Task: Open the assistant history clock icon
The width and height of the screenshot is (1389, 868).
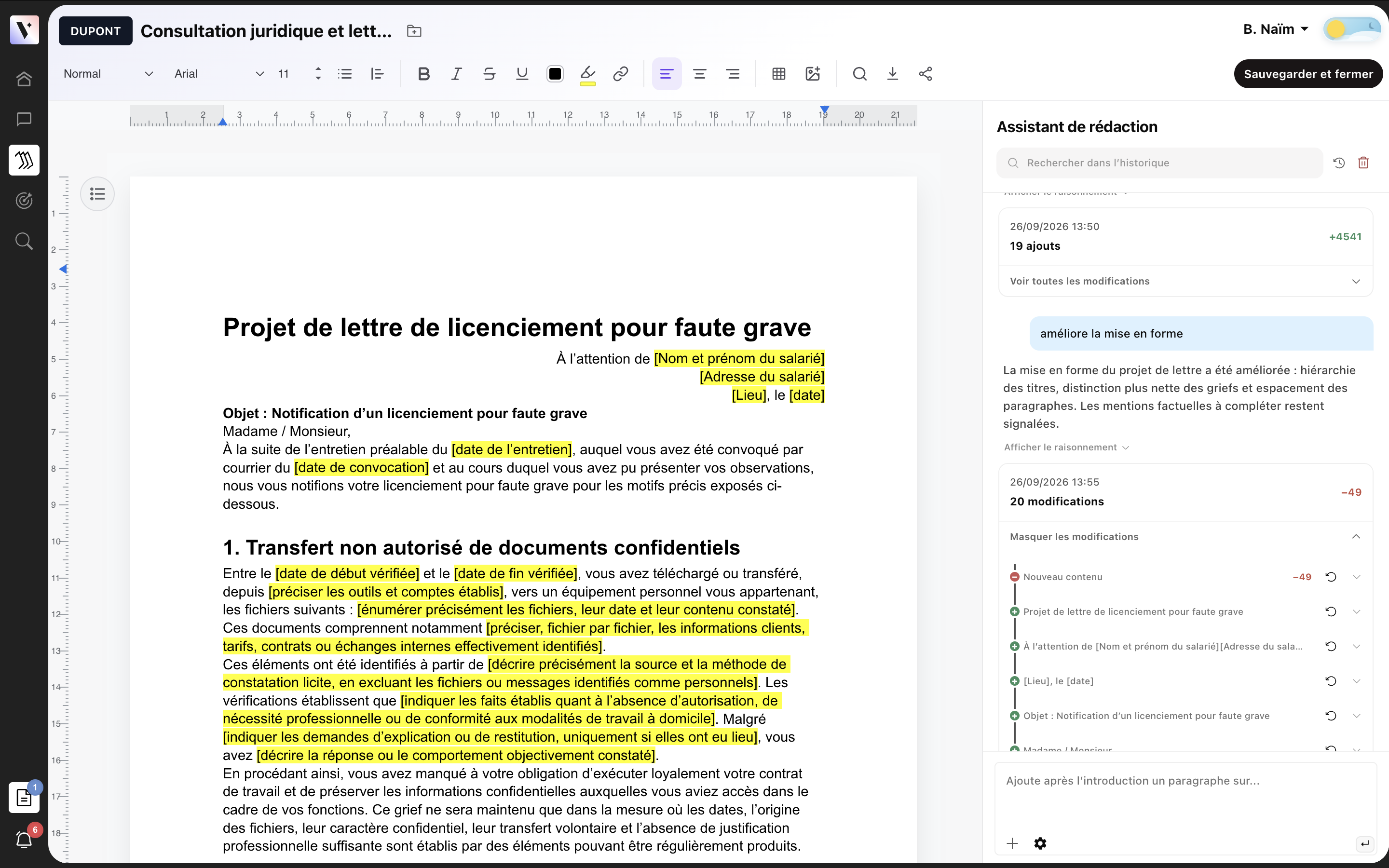Action: pos(1339,163)
